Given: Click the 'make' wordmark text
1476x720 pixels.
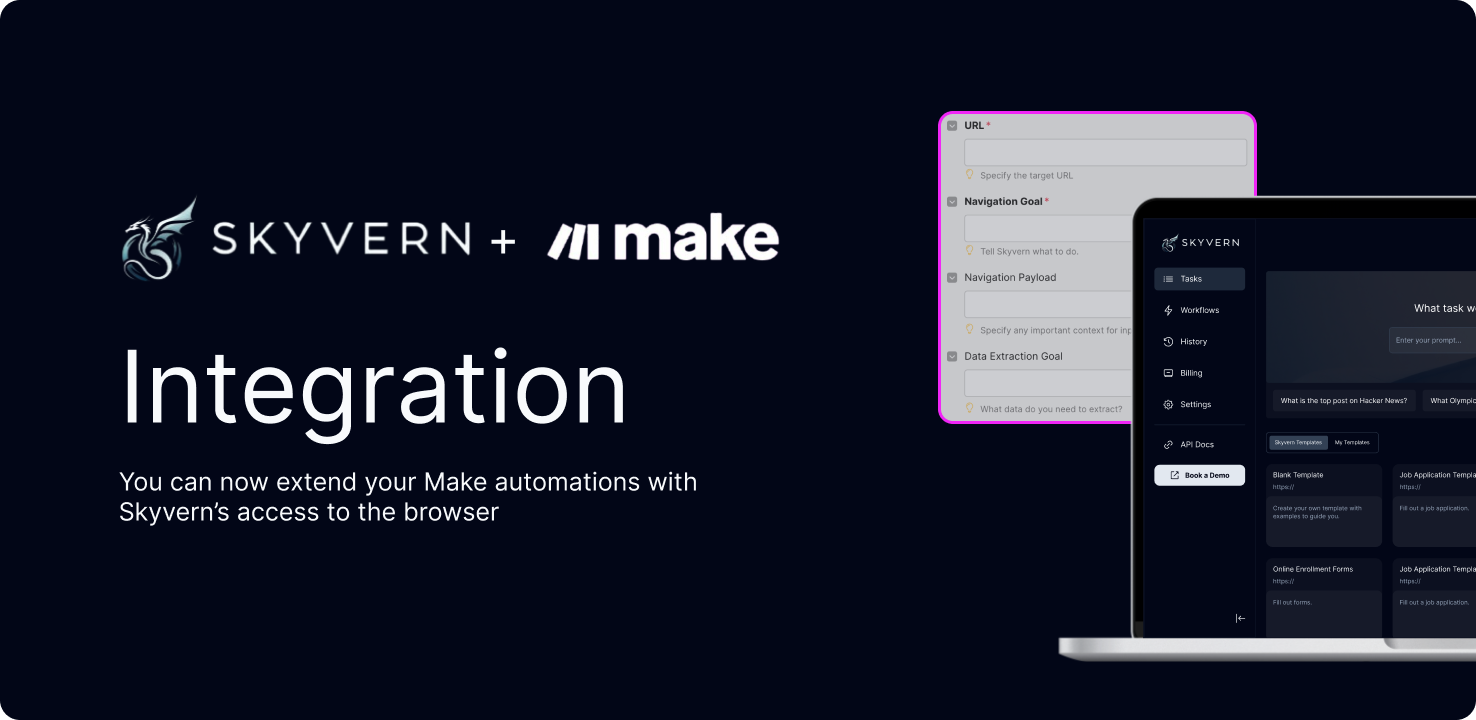Looking at the screenshot, I should point(696,239).
